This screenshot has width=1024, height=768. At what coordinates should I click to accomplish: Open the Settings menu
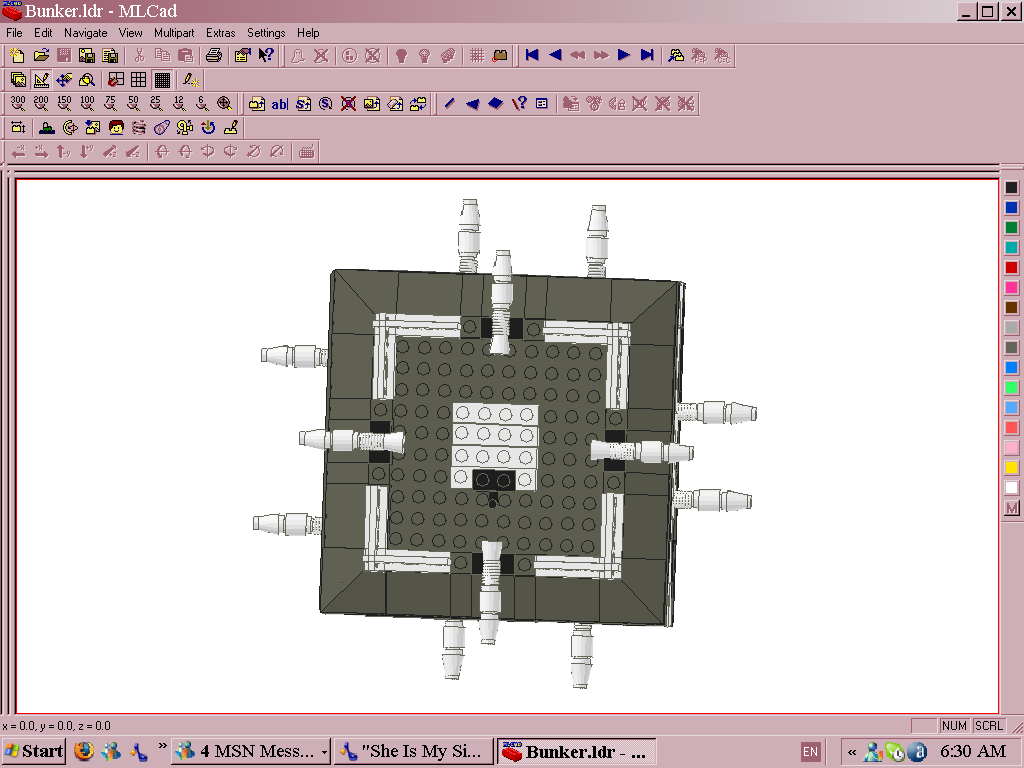pyautogui.click(x=266, y=33)
